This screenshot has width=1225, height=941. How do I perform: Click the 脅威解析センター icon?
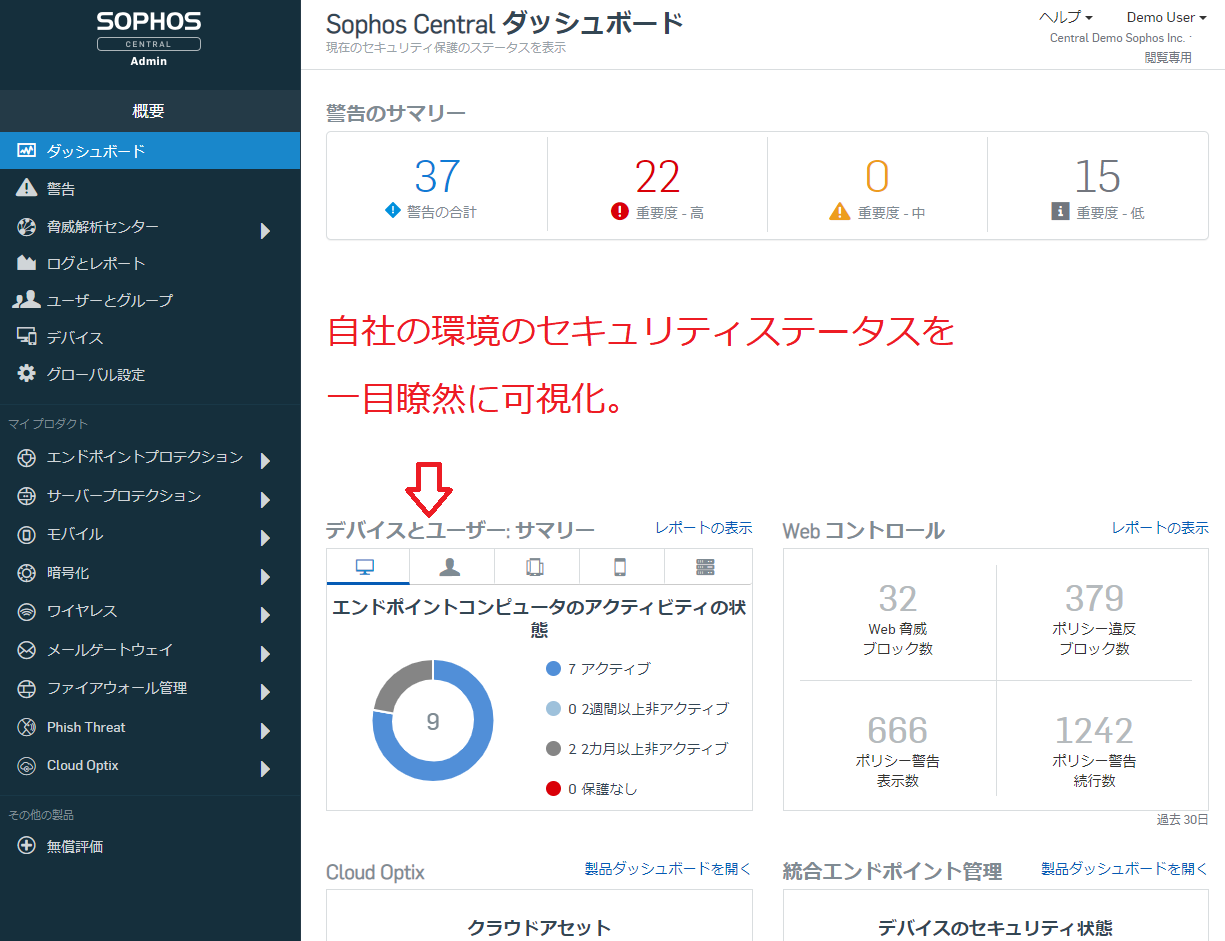point(27,227)
